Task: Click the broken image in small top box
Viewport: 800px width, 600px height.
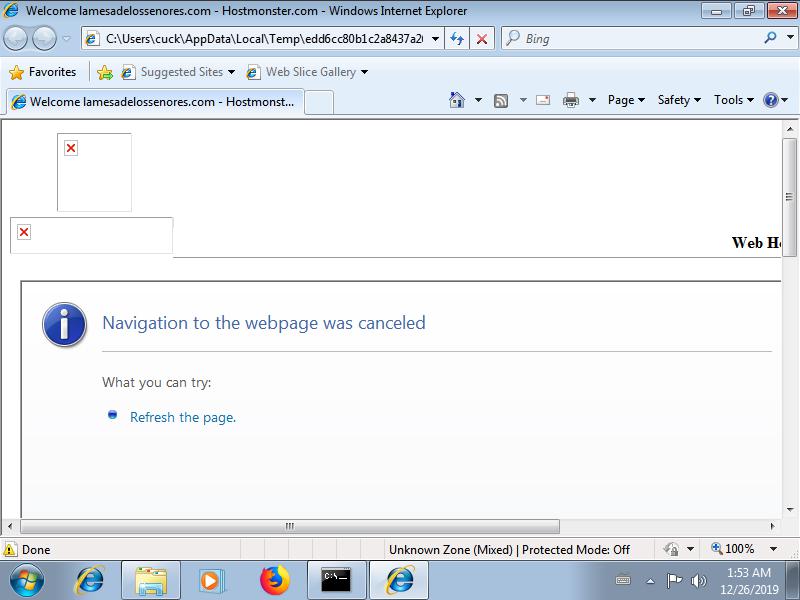Action: point(71,148)
